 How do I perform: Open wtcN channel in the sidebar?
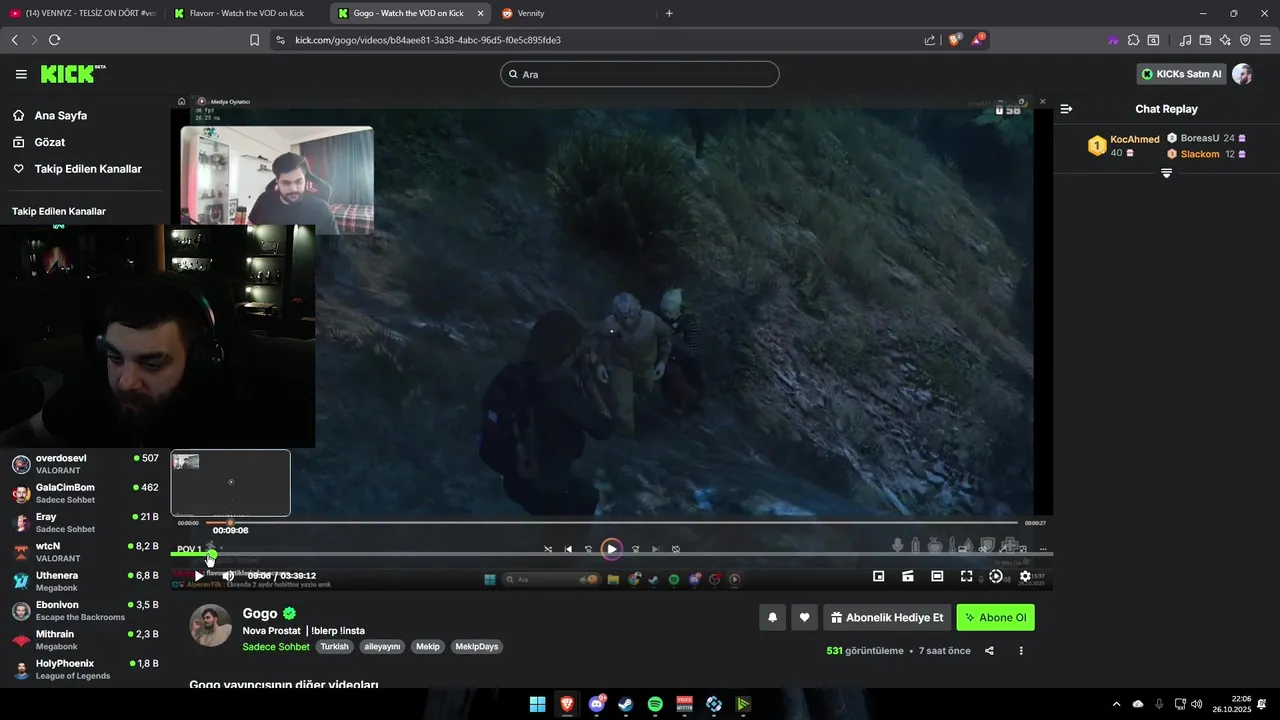click(x=85, y=552)
